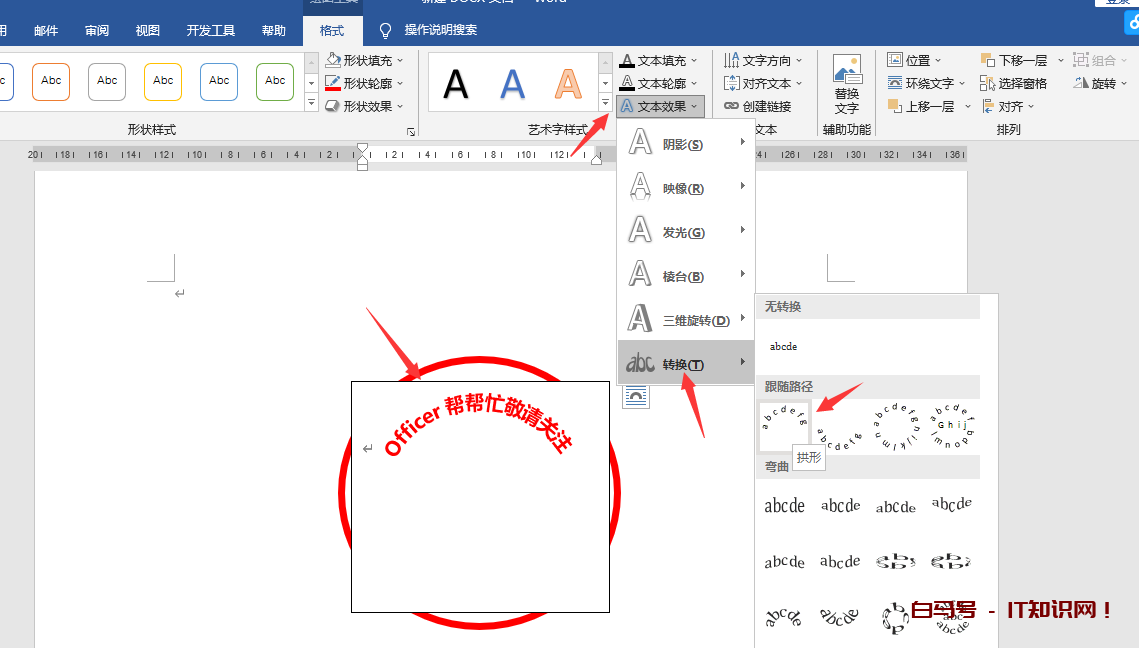Select the 拱形 (Arch) transform effect
The height and width of the screenshot is (648, 1139).
pos(783,424)
